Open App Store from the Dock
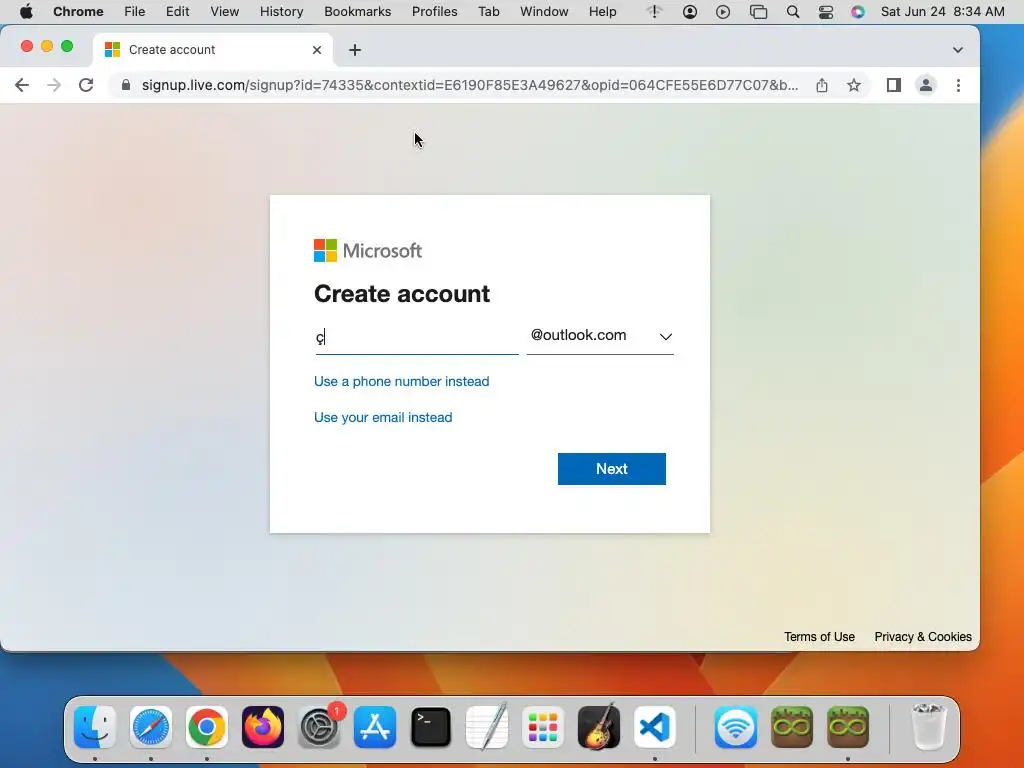This screenshot has width=1024, height=768. pos(374,727)
